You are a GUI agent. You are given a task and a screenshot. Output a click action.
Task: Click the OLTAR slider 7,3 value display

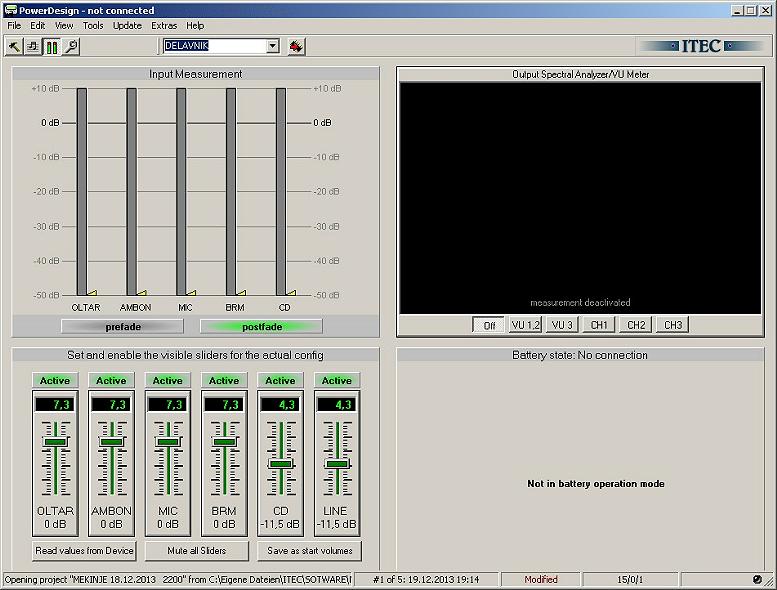55,404
